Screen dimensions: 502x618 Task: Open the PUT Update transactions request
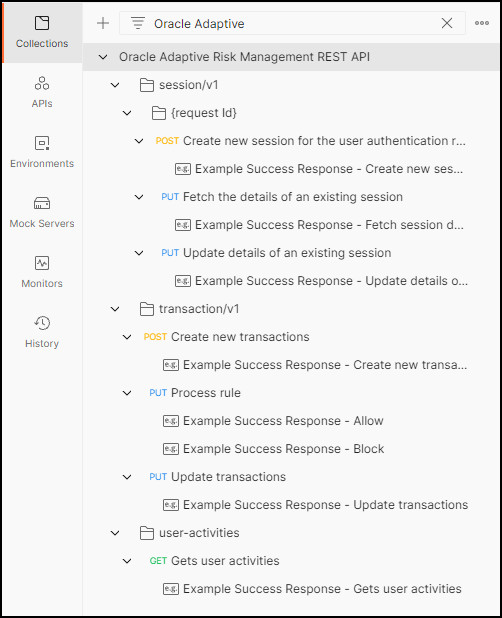click(x=217, y=477)
